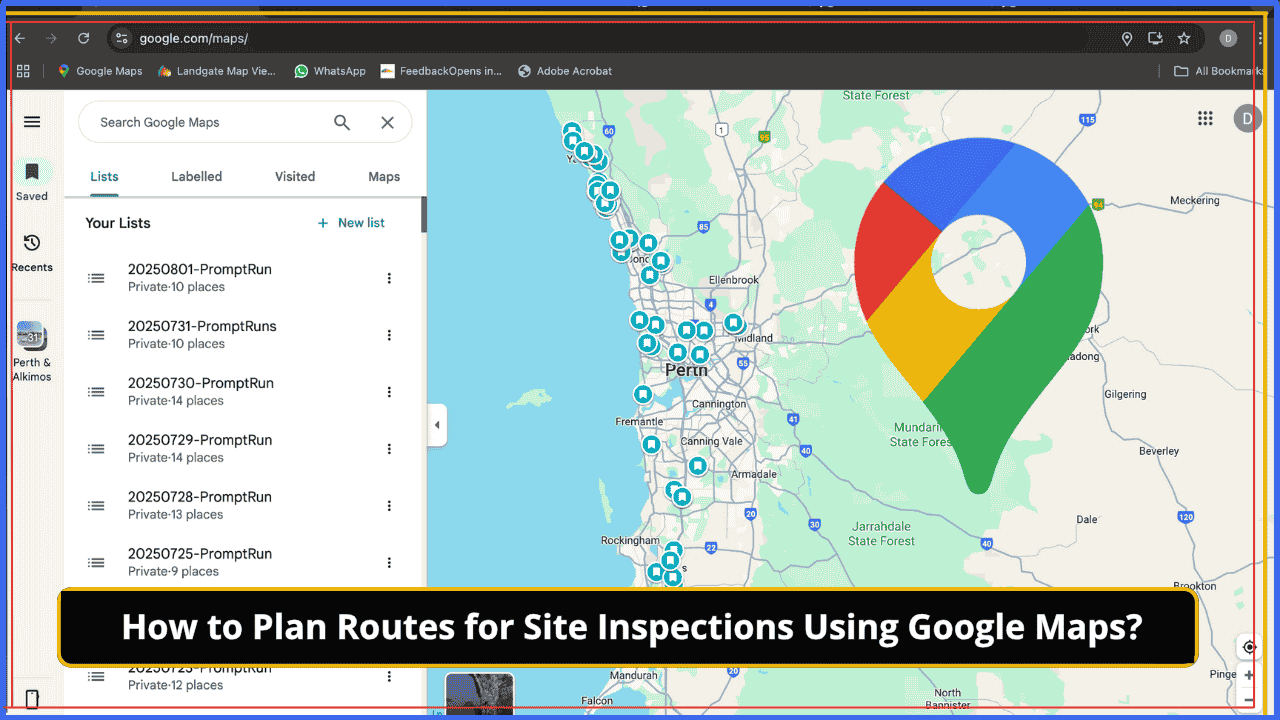Open the 20250731-PromptRuns list
The image size is (1280, 720).
(202, 334)
